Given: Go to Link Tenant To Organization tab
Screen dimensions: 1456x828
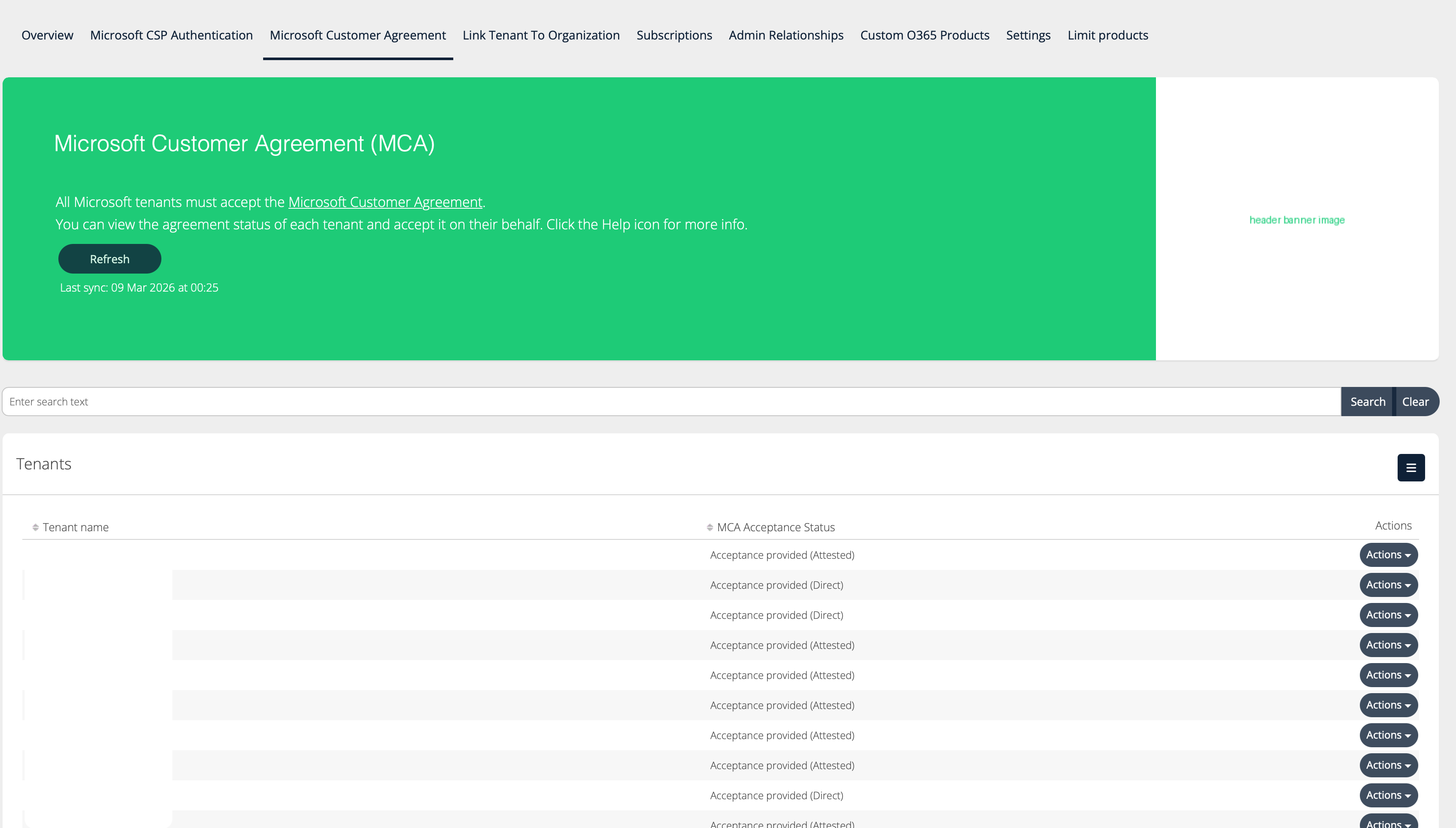Looking at the screenshot, I should click(541, 35).
